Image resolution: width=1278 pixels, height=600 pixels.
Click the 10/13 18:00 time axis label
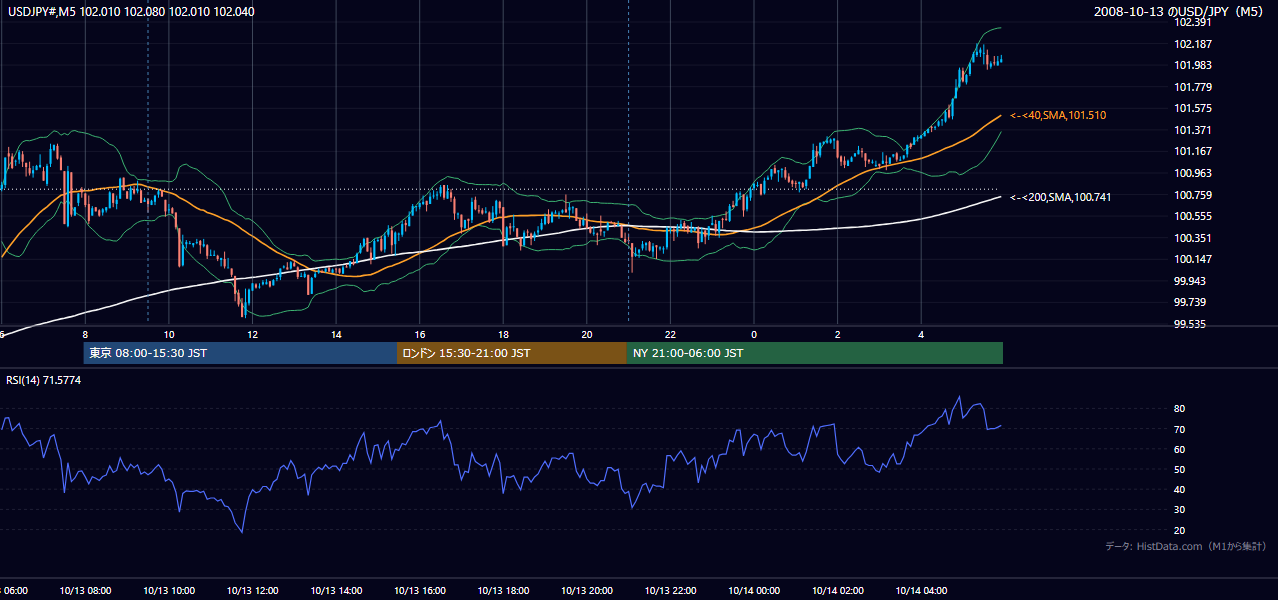click(x=503, y=591)
